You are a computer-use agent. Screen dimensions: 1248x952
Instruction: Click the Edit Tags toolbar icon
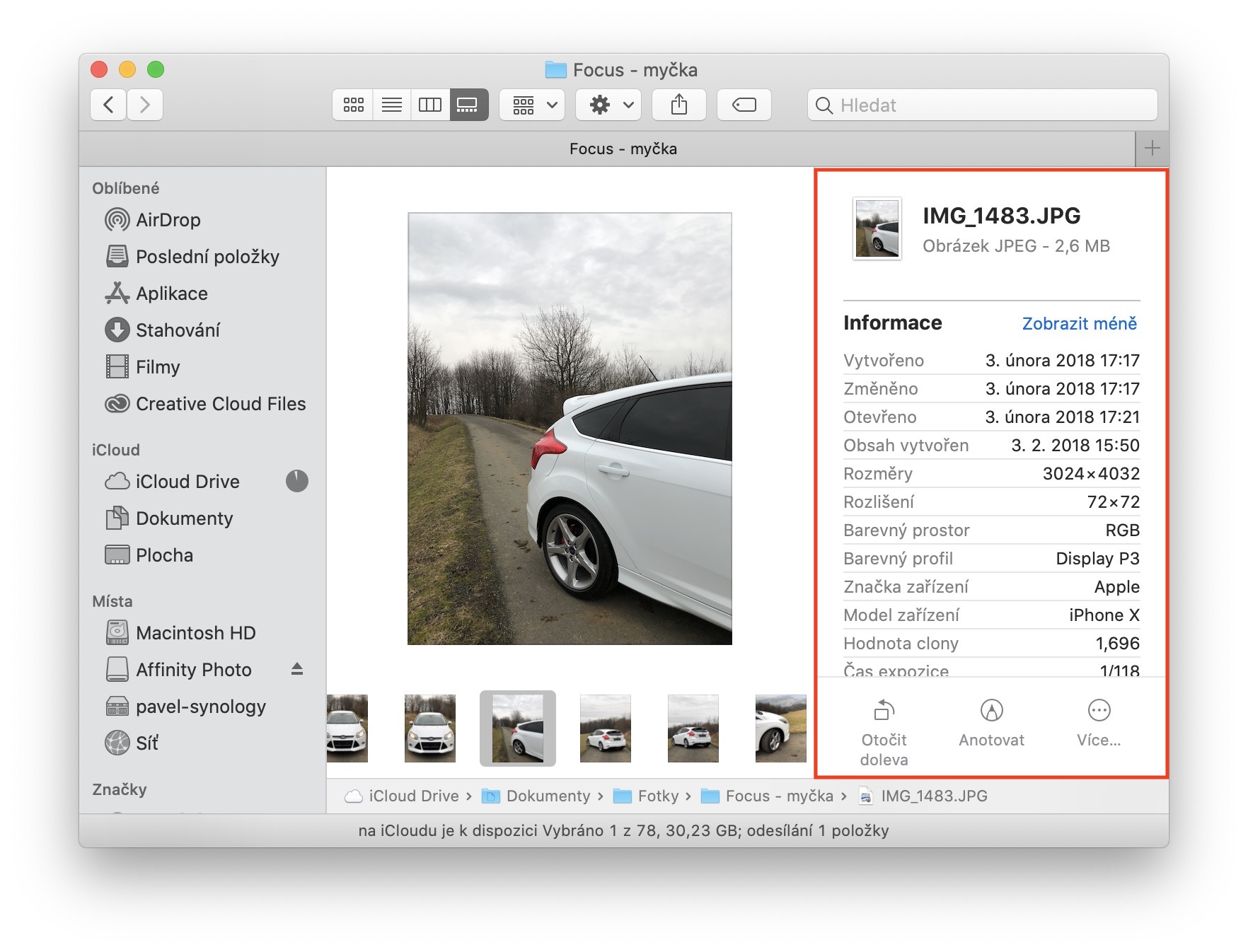click(744, 105)
